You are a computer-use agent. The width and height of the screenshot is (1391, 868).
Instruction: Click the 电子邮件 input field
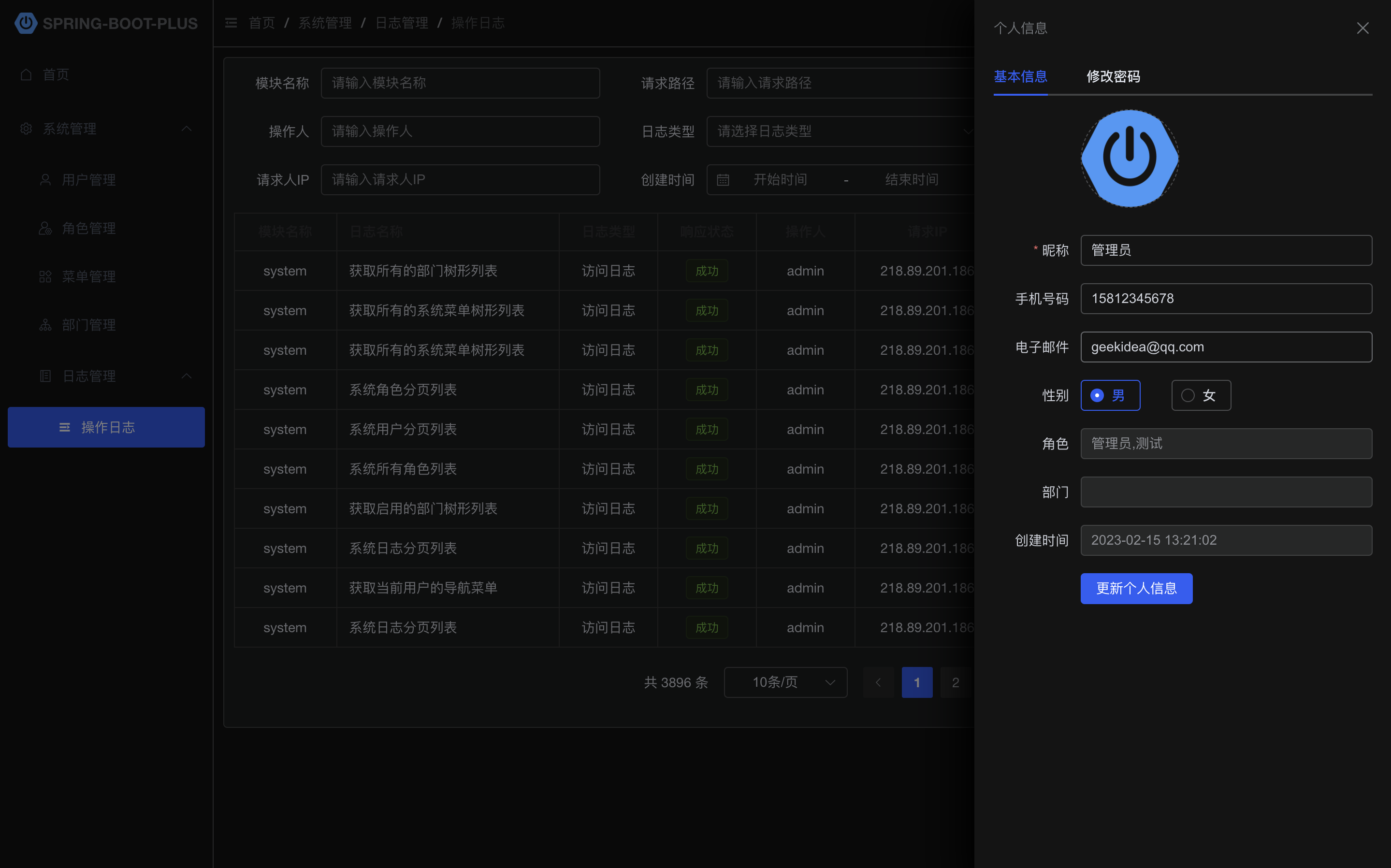tap(1226, 347)
